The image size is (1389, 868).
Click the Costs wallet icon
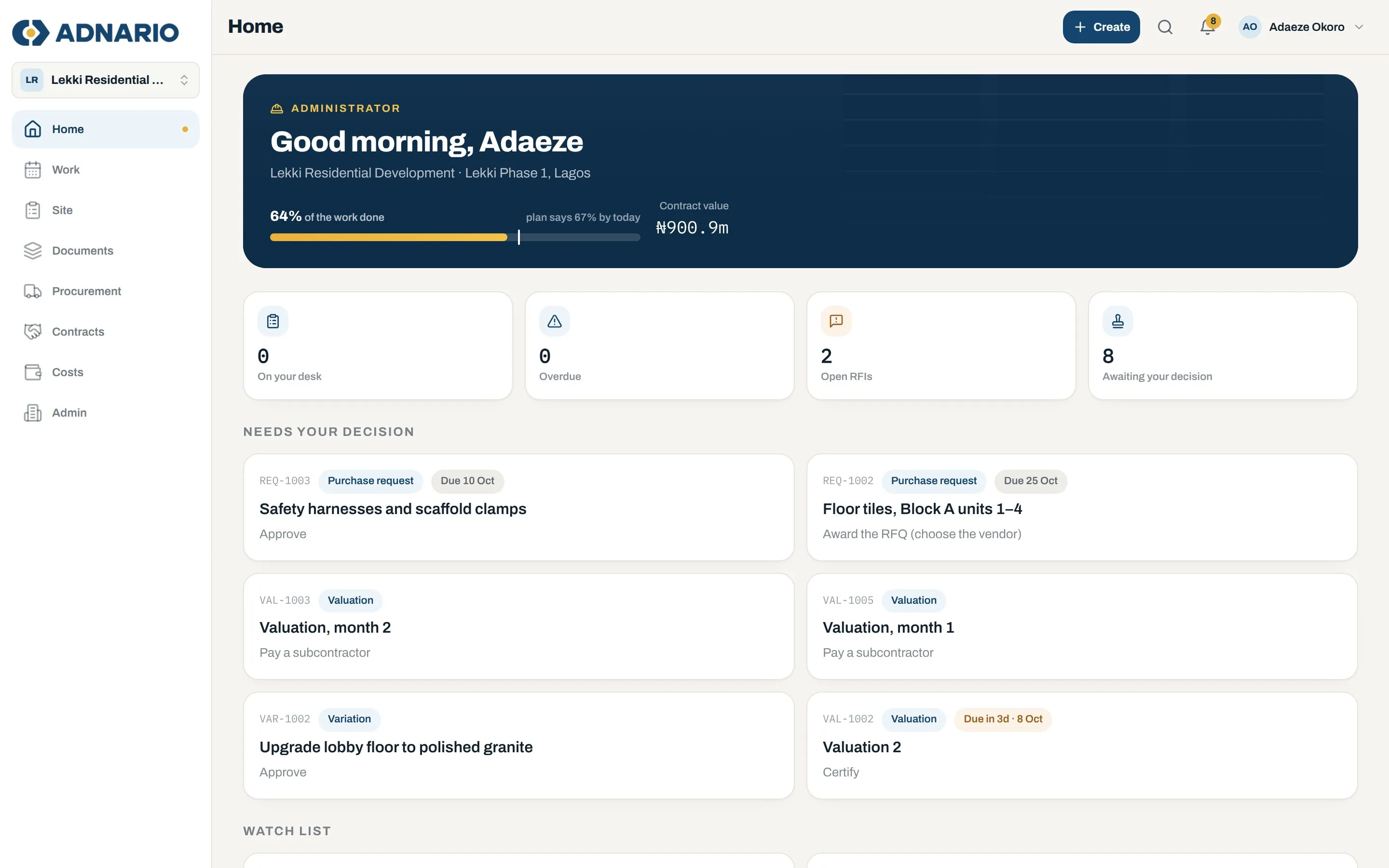pos(33,372)
